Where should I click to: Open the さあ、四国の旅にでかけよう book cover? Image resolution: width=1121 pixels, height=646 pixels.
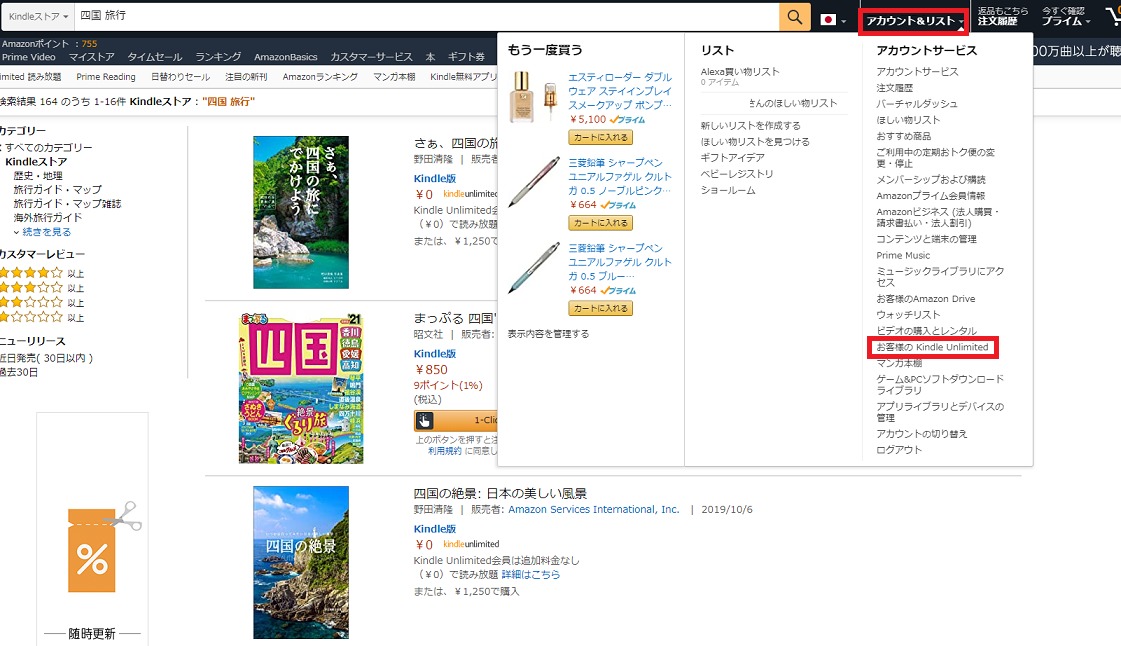point(301,212)
